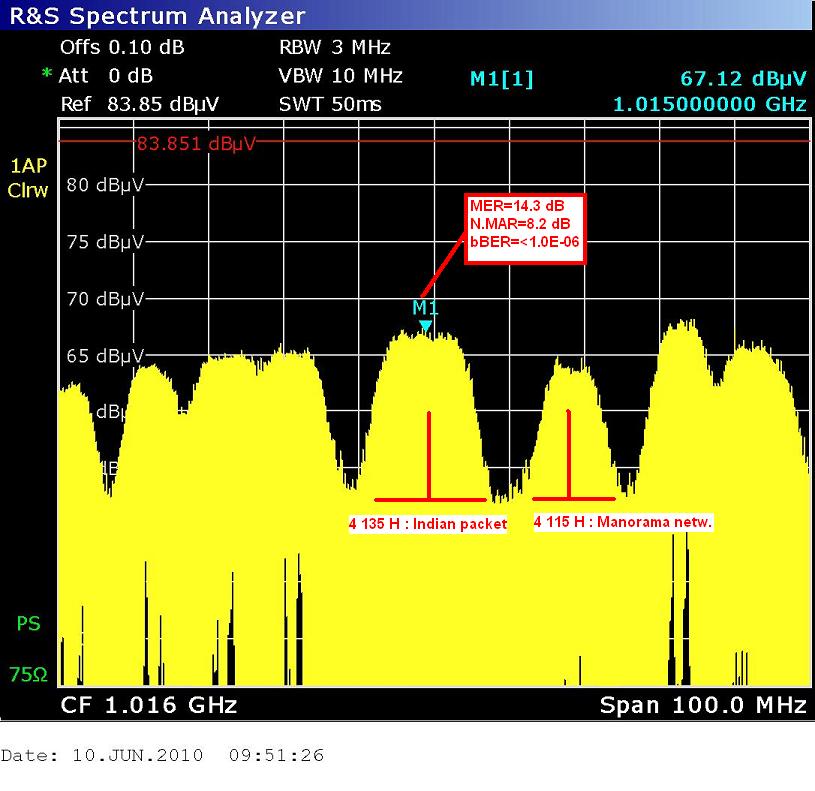Click the CF 1.016 GHz center frequency
Screen dimensions: 815x791
coord(149,705)
